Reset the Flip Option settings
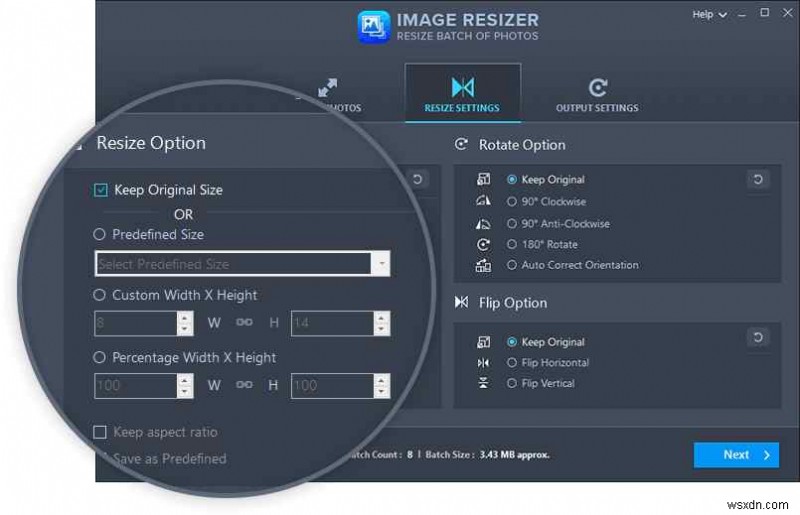The image size is (800, 515). tap(758, 337)
